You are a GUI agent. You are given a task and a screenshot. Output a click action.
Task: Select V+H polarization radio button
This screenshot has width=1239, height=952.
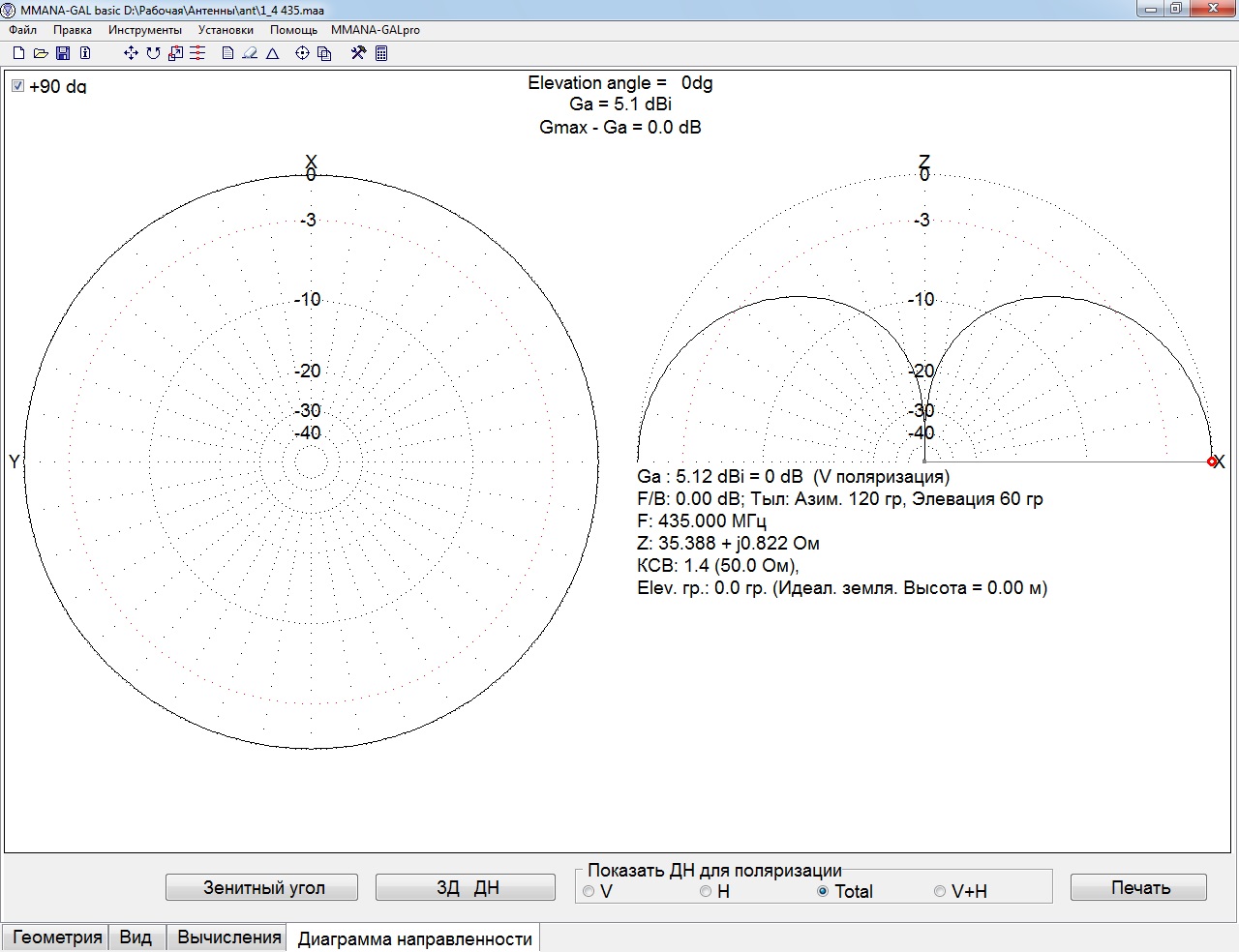940,891
